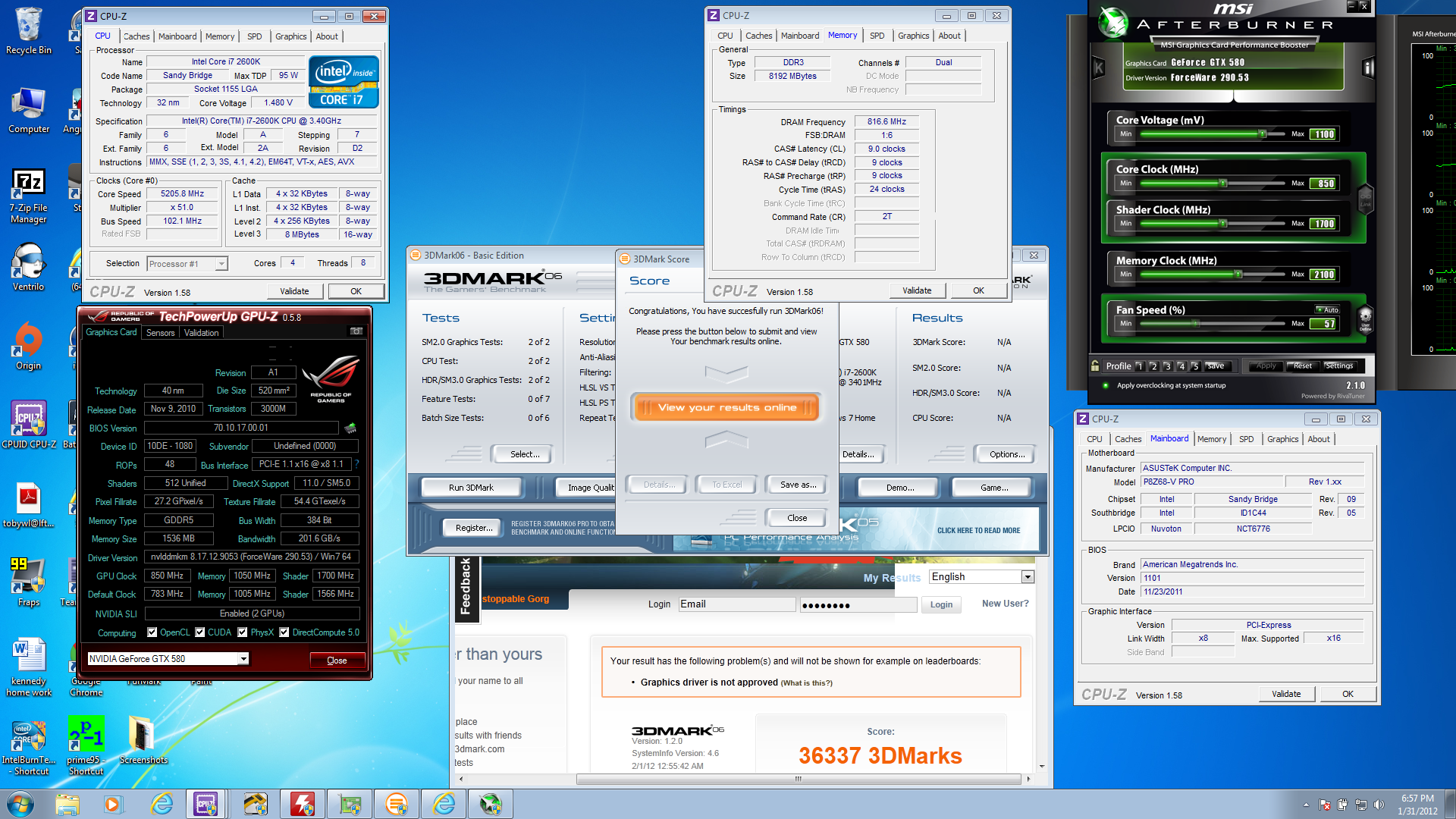Toggle the DirectCompute 5.0 checkbox
The width and height of the screenshot is (1456, 819).
(284, 632)
